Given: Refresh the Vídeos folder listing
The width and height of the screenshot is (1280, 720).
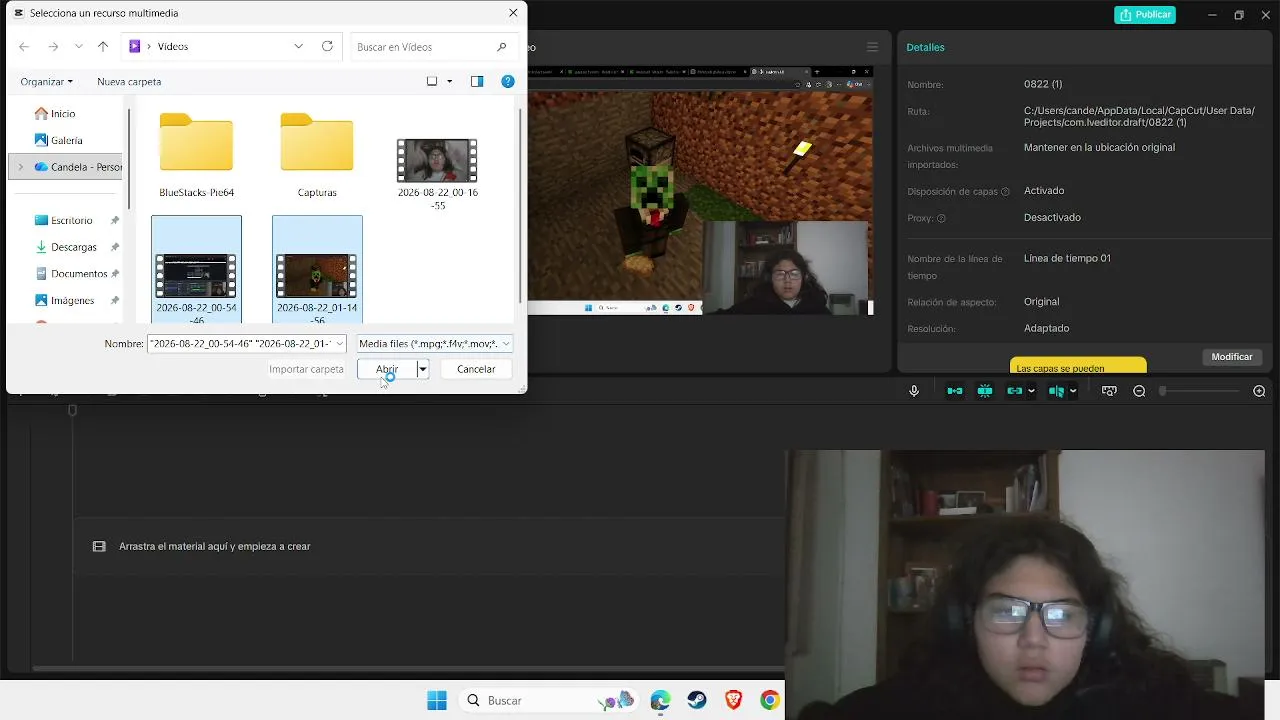Looking at the screenshot, I should [x=327, y=46].
